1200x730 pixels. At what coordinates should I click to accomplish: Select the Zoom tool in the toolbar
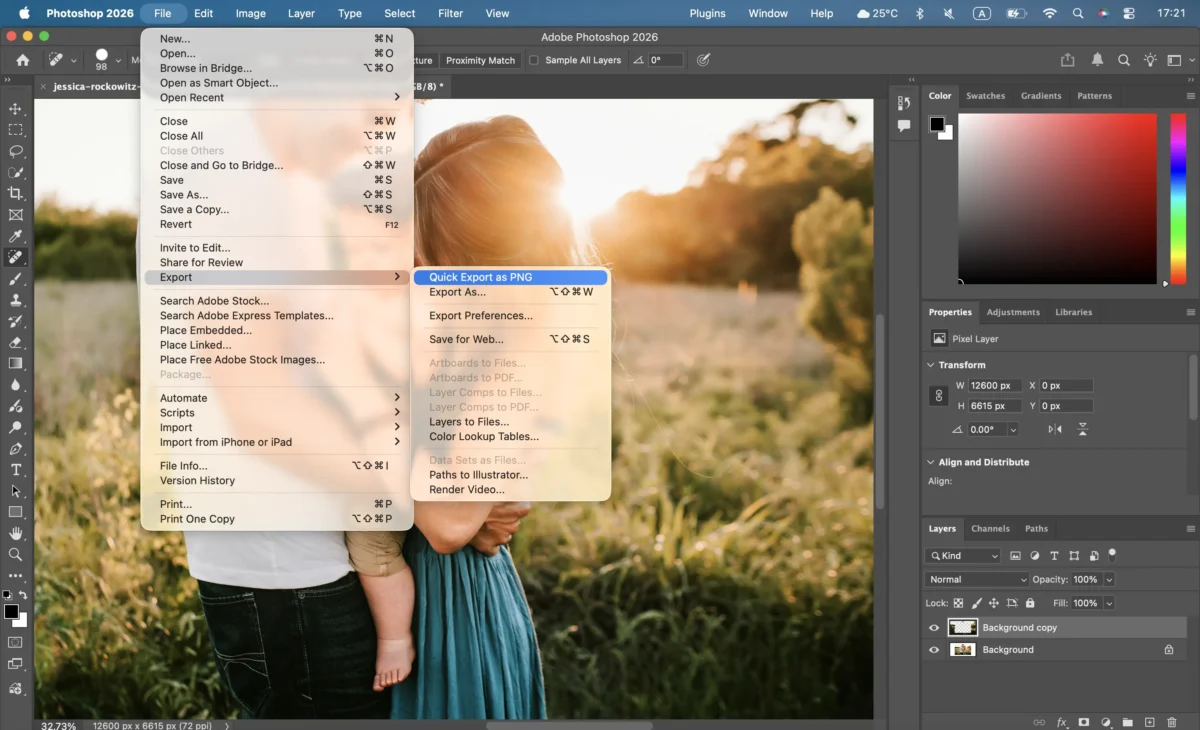click(x=15, y=554)
